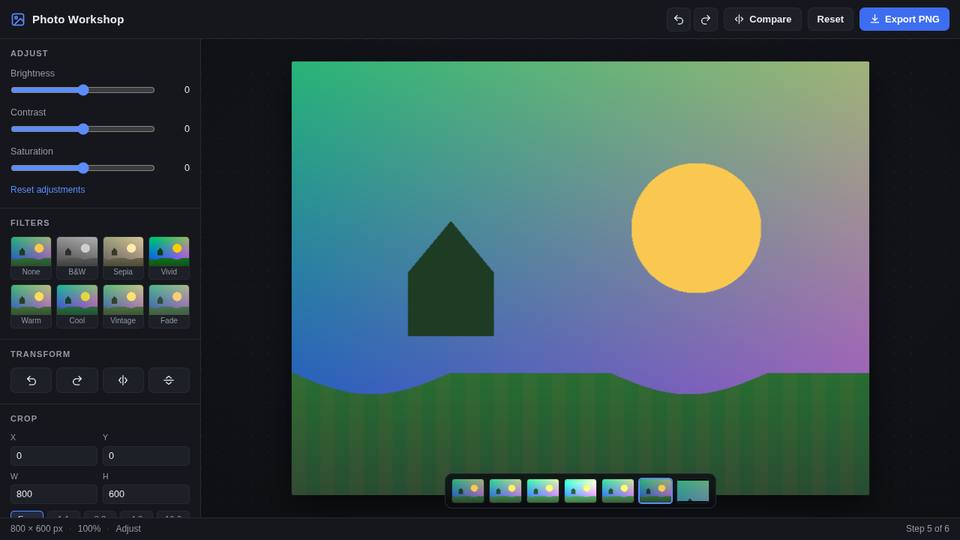Open the second history thumbnail
This screenshot has height=540, width=960.
coord(505,491)
